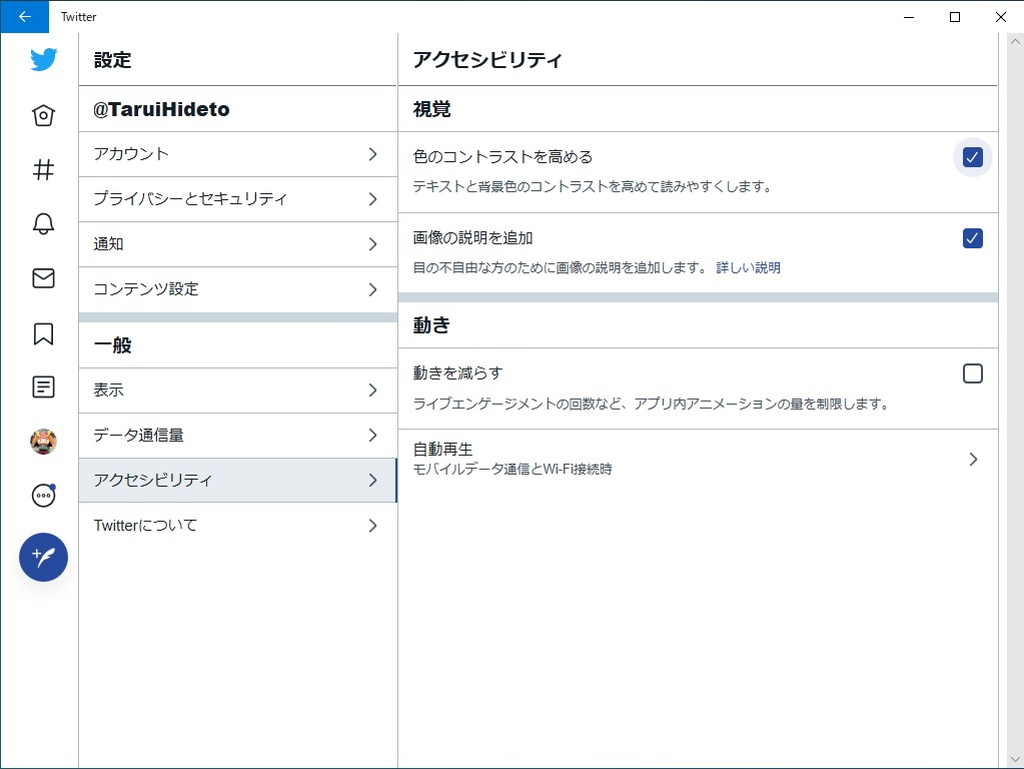Disable the 色のコントラストを高める checkbox

tap(971, 156)
